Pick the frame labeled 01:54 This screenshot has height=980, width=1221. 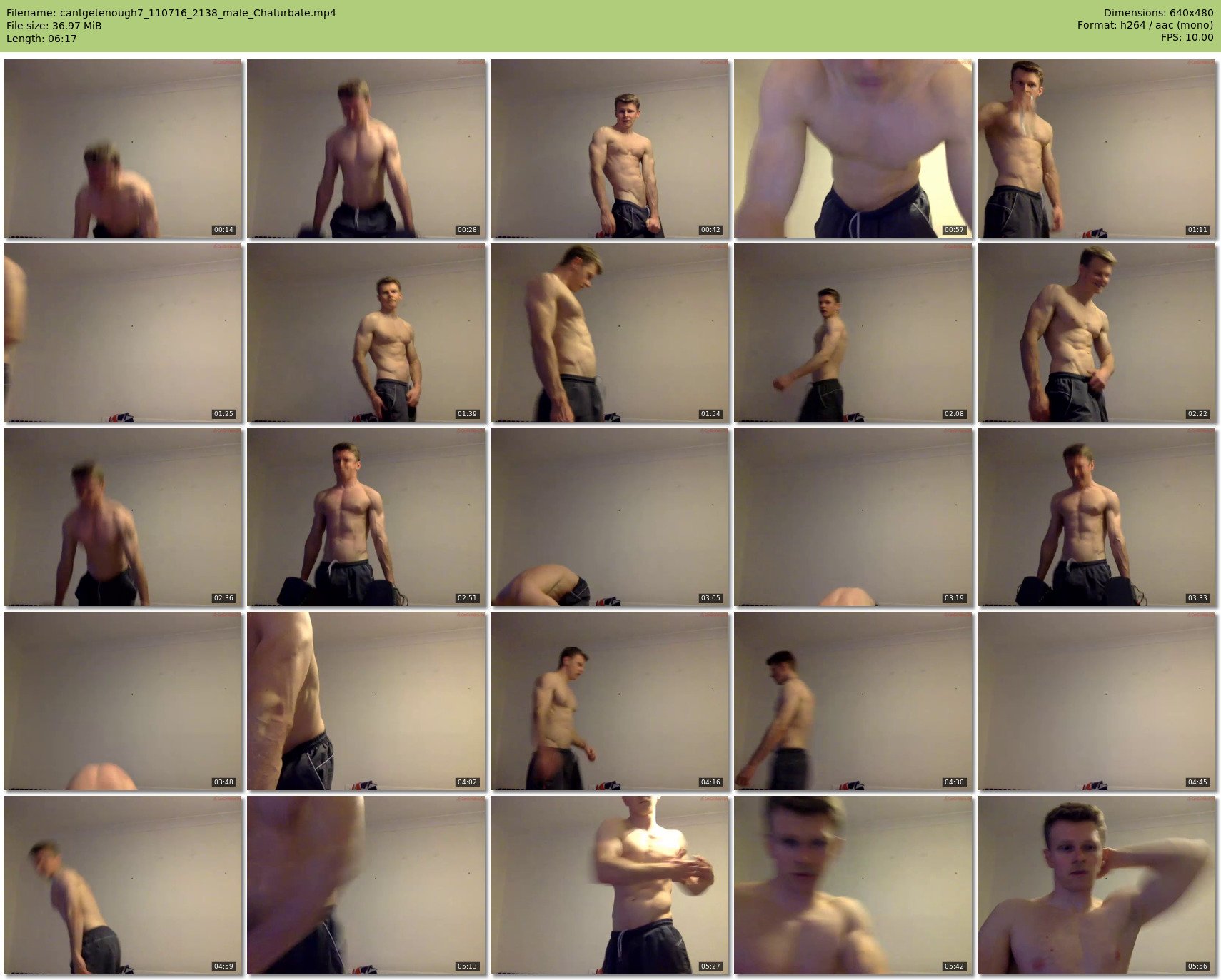(x=610, y=333)
